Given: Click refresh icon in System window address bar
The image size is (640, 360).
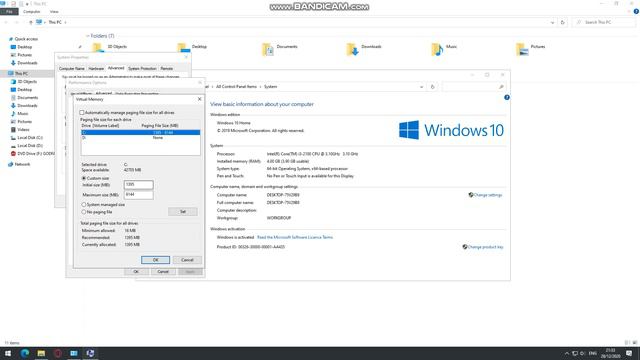Looking at the screenshot, I should pyautogui.click(x=432, y=87).
